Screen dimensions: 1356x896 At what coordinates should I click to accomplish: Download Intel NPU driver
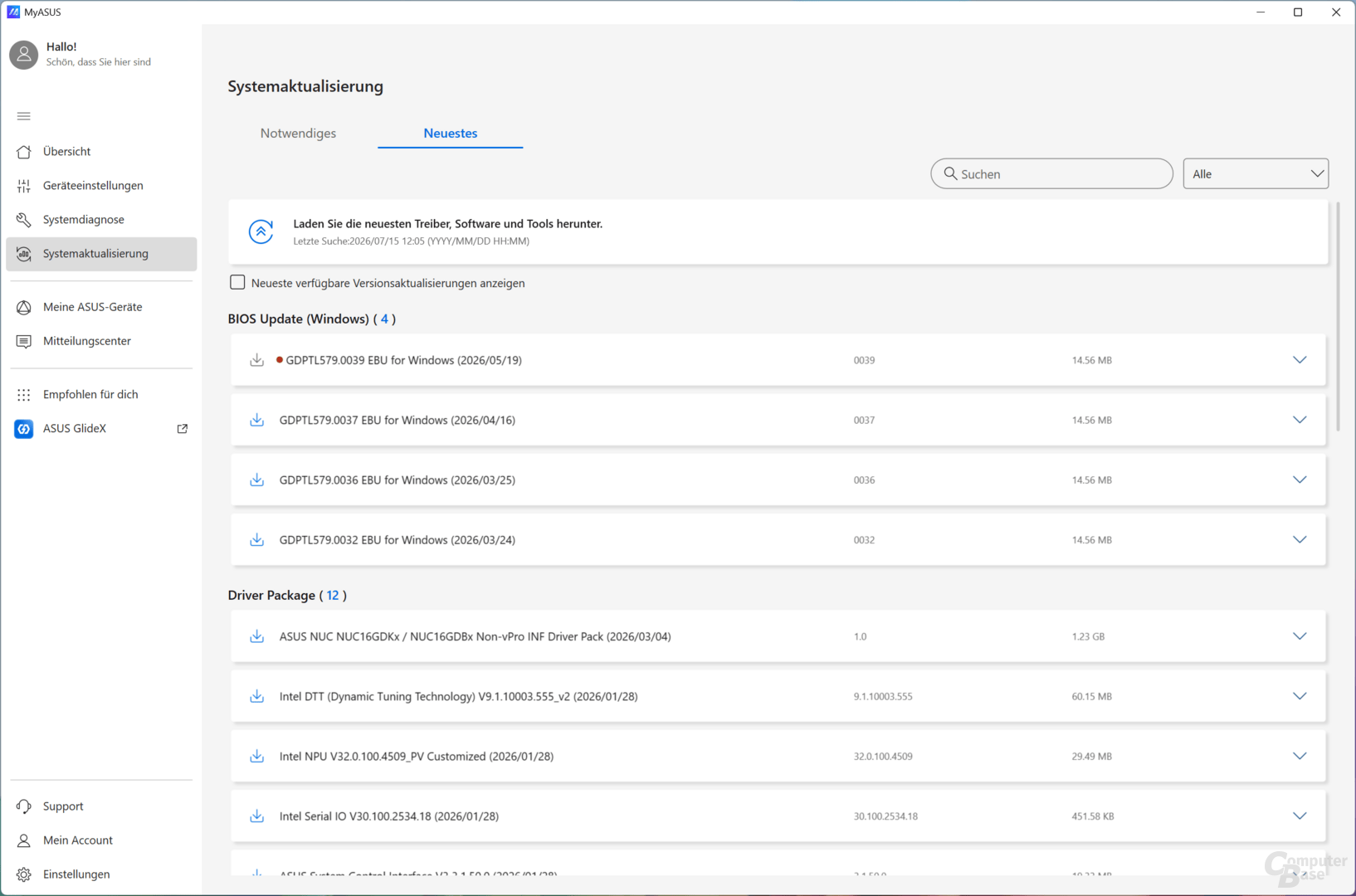[256, 756]
